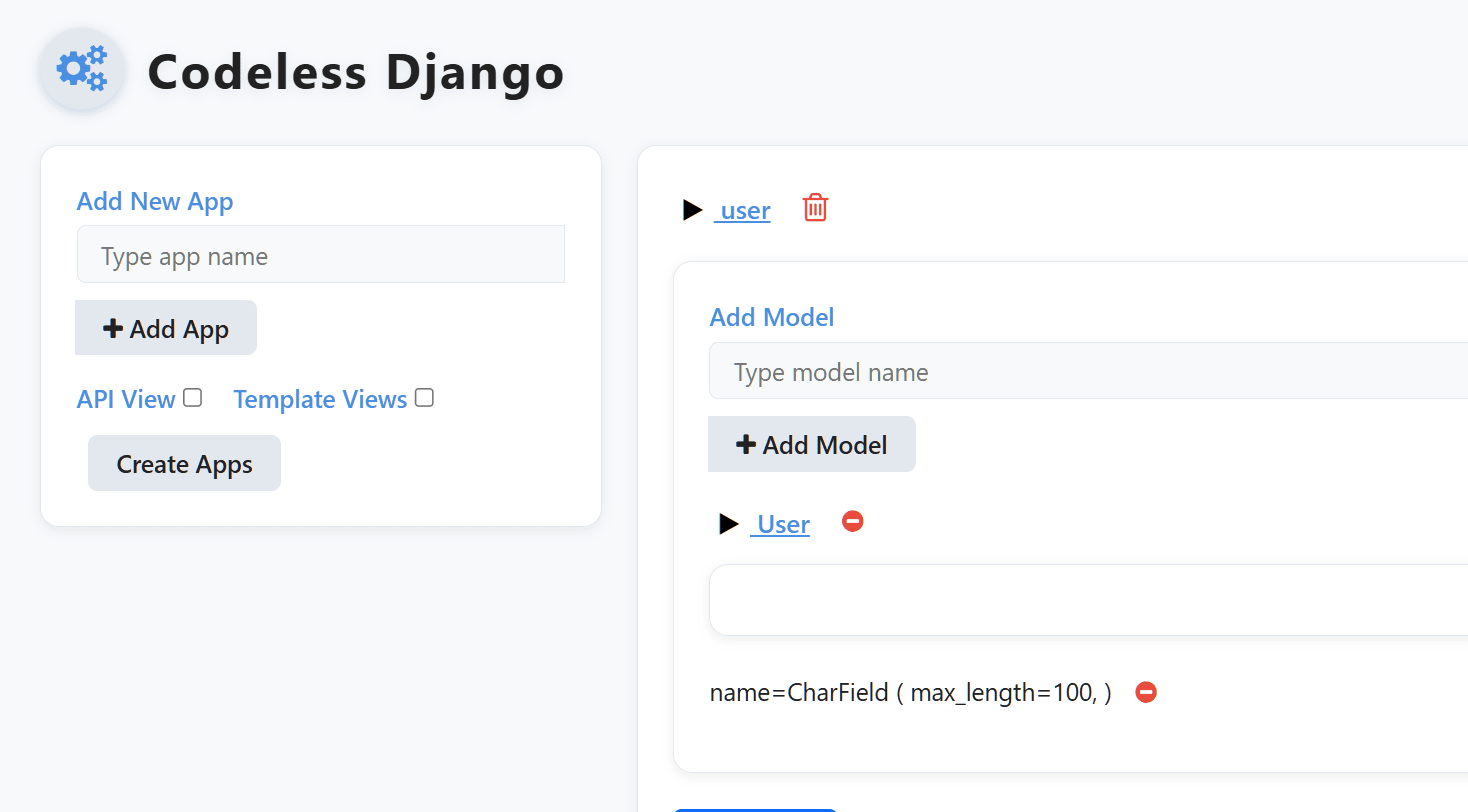Remove the name CharField with minus icon

[x=1146, y=692]
